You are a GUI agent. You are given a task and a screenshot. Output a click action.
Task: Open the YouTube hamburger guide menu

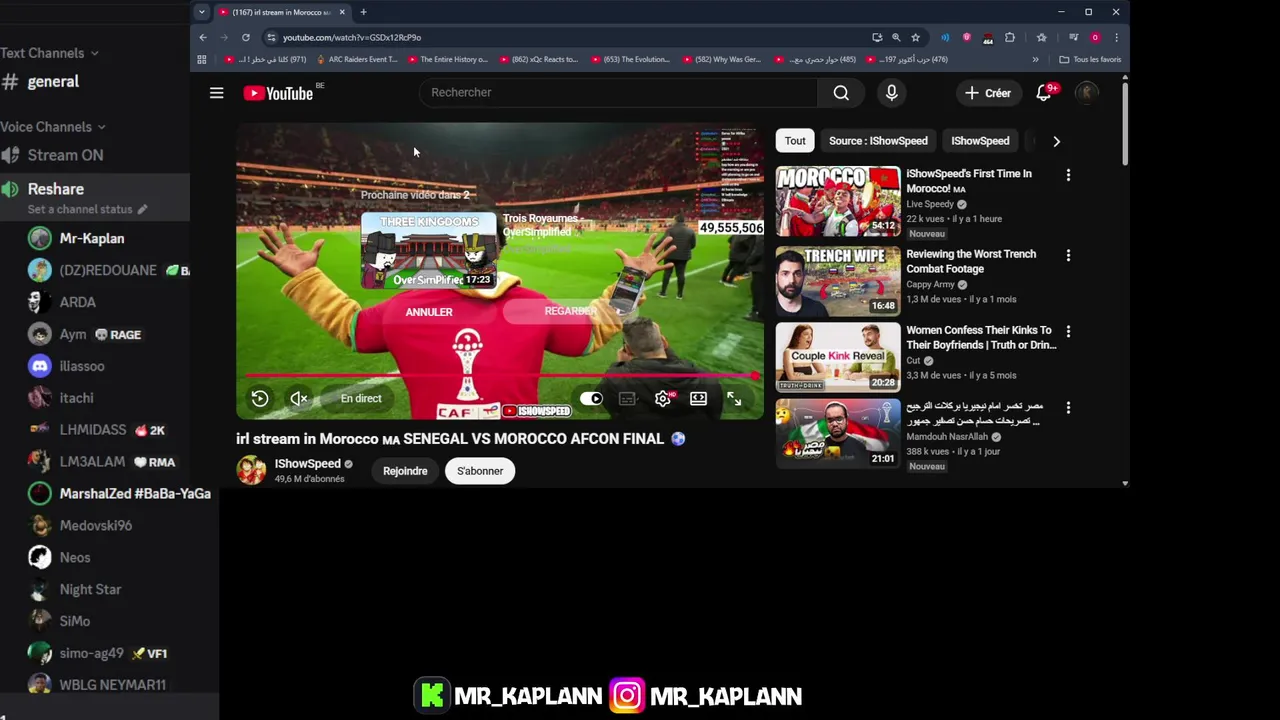click(216, 93)
